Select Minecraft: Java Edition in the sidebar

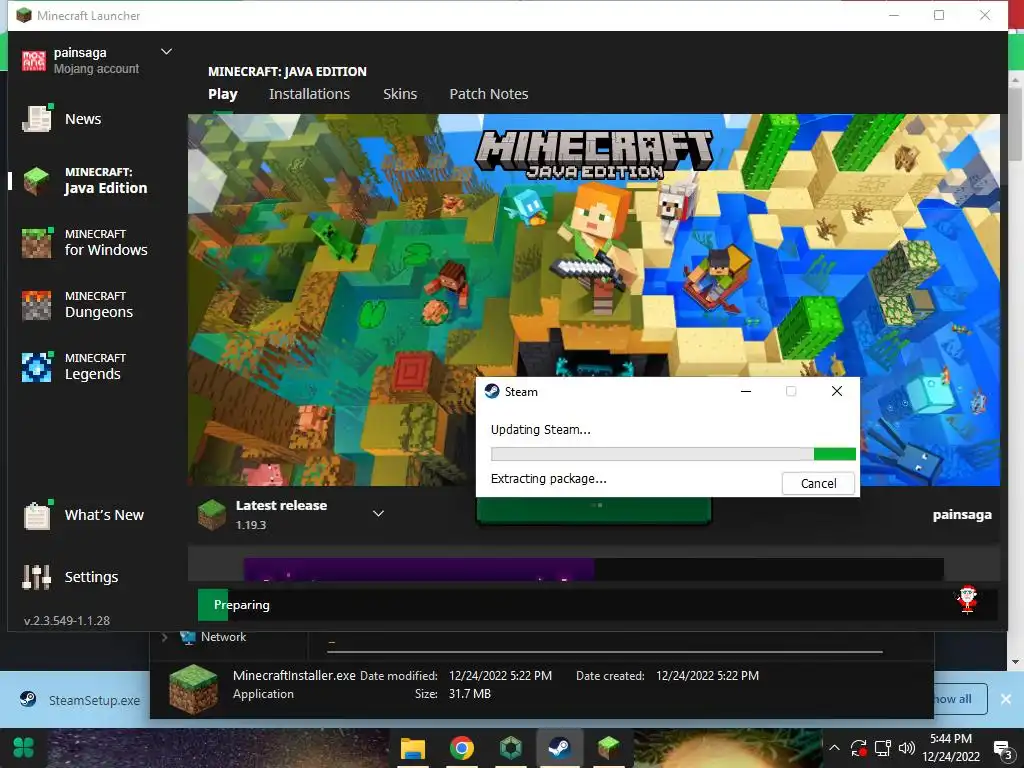point(85,181)
